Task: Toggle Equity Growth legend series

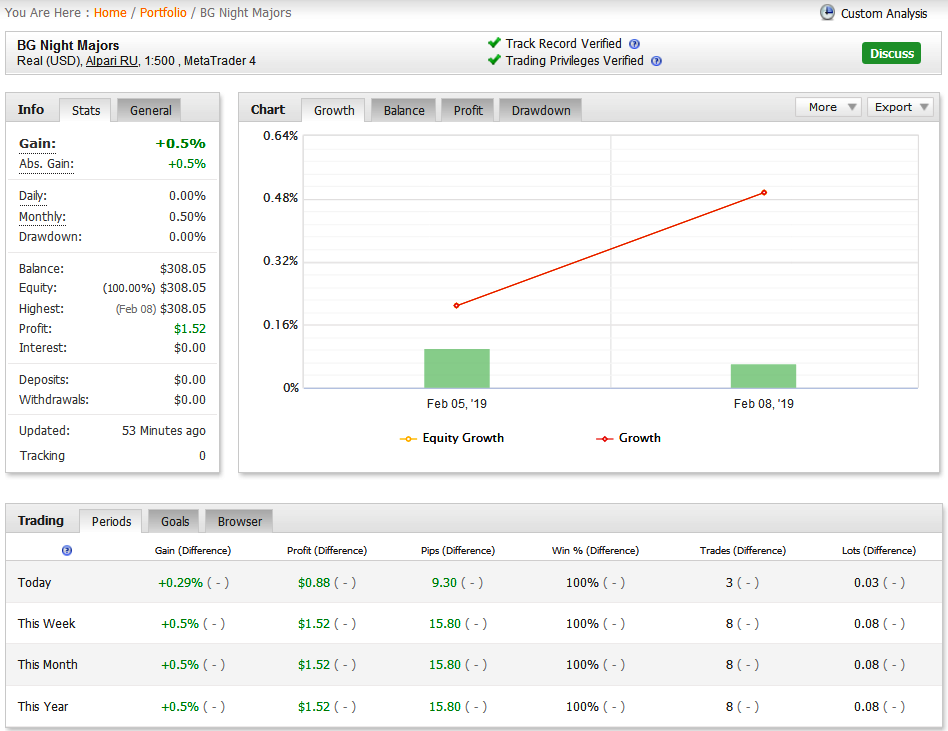Action: point(452,438)
